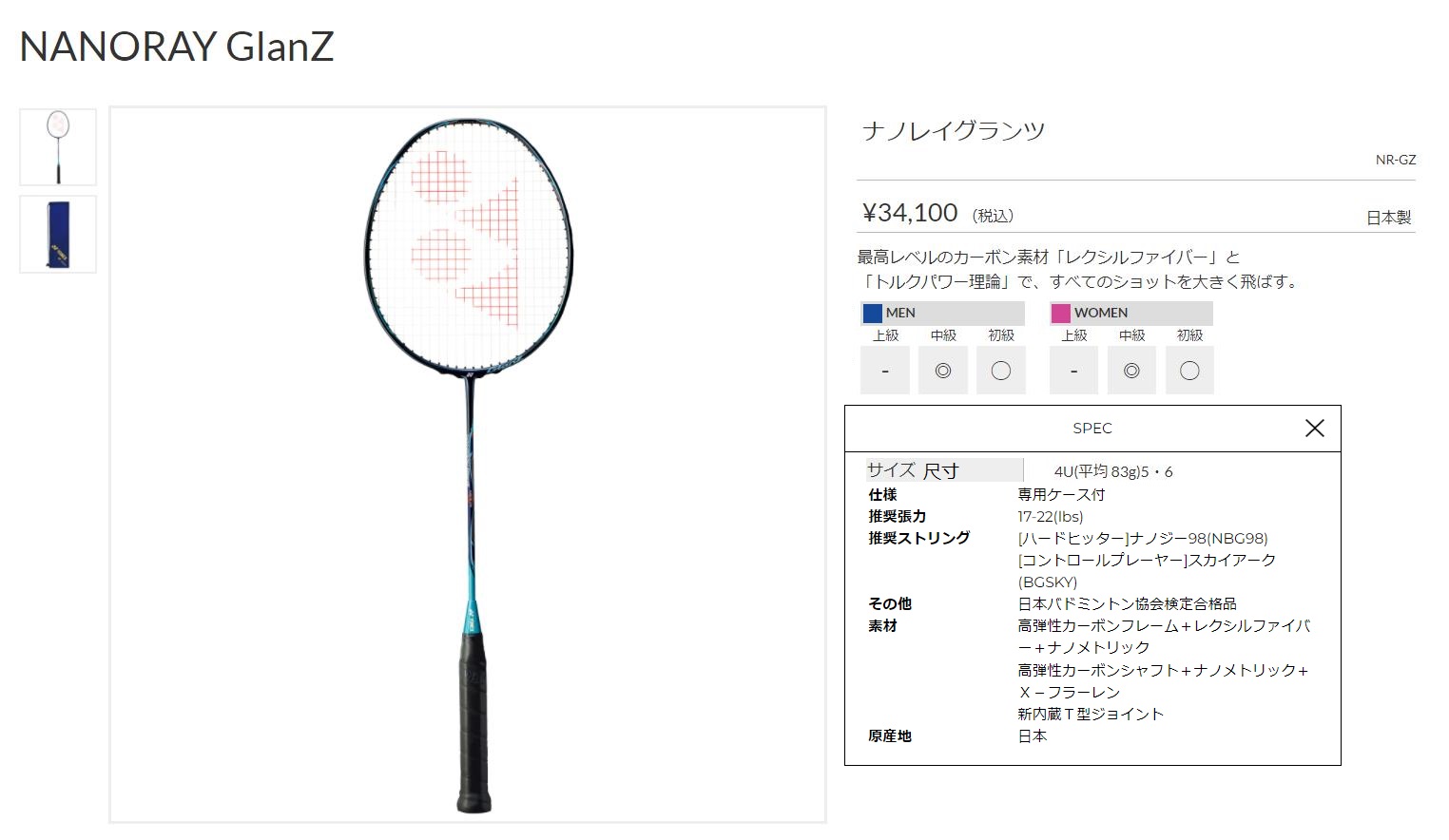Click the NANORAY GlanZ page title
Image resolution: width=1449 pixels, height=840 pixels.
[x=177, y=47]
